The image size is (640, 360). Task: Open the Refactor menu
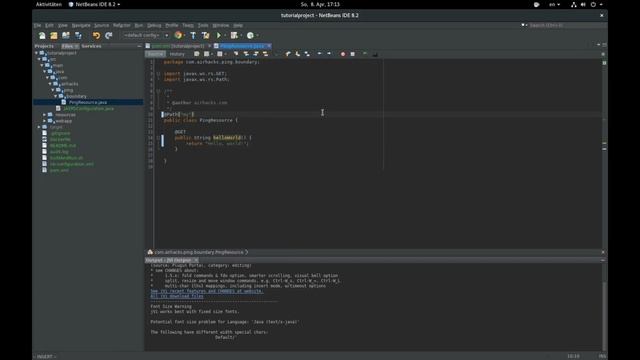pyautogui.click(x=122, y=25)
